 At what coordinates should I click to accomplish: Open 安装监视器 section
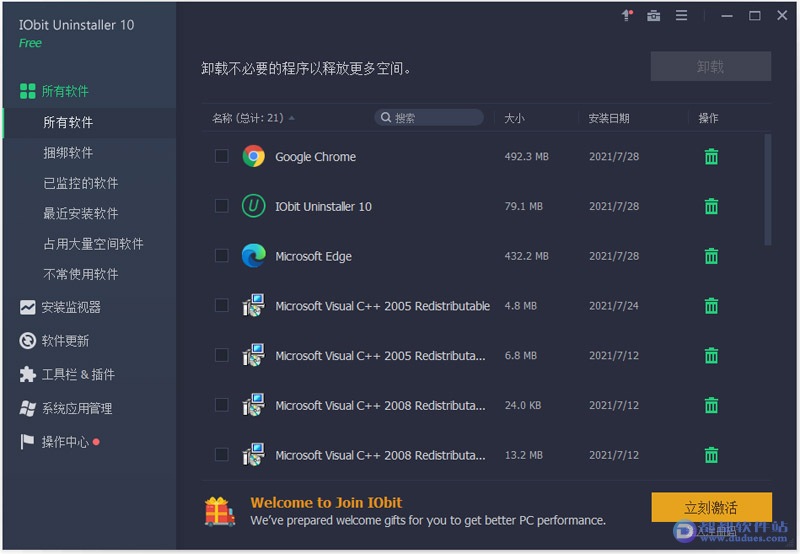coord(60,307)
